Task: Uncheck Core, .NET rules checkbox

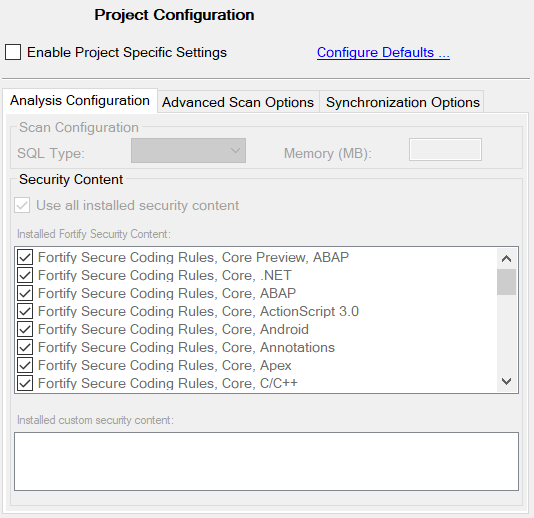Action: [25, 275]
